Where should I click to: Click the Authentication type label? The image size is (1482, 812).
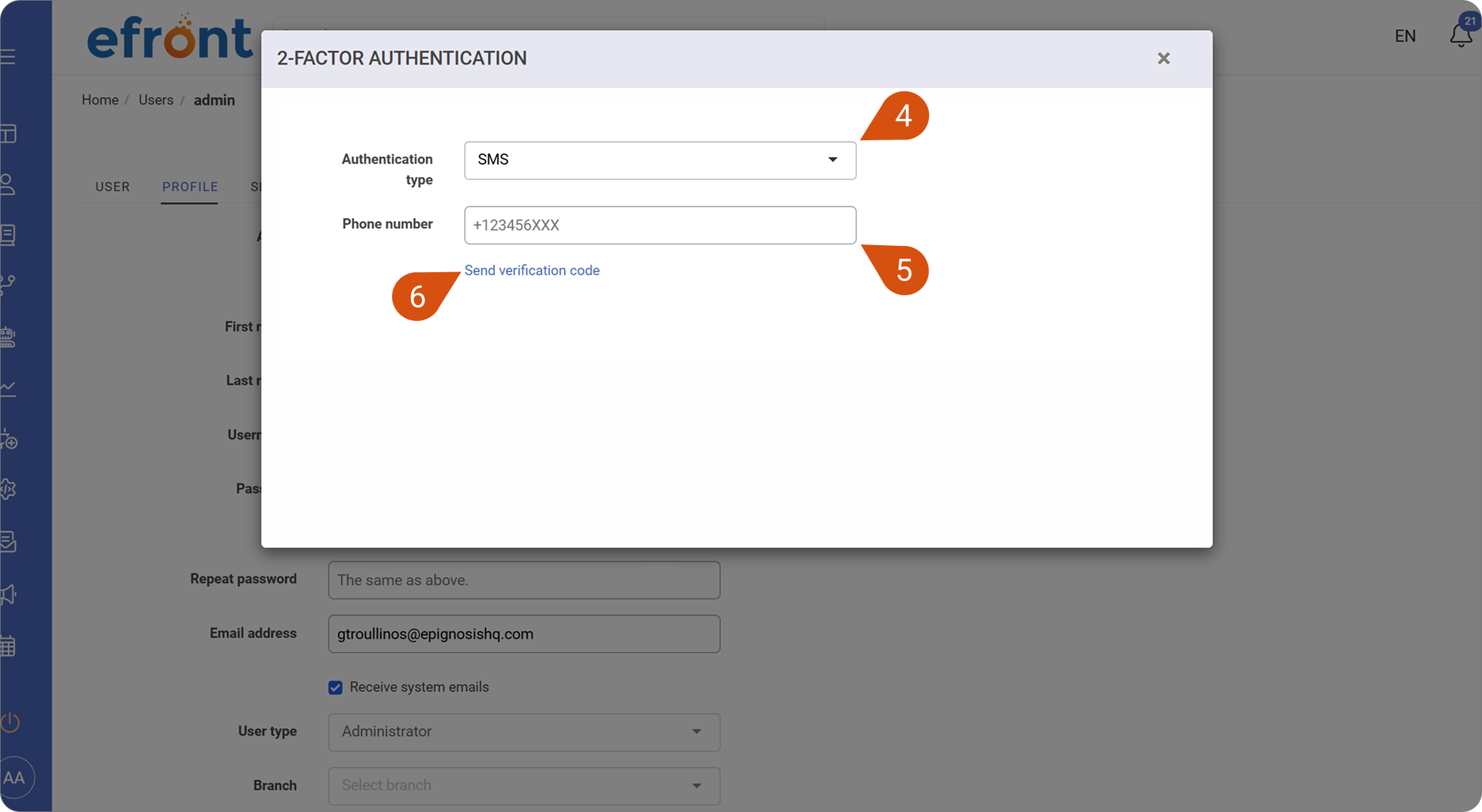(387, 169)
